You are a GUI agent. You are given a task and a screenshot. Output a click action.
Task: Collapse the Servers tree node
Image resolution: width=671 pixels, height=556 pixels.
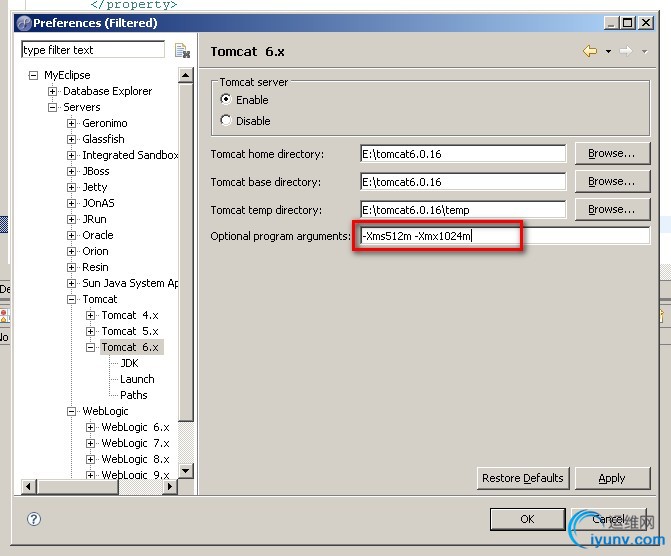click(52, 107)
